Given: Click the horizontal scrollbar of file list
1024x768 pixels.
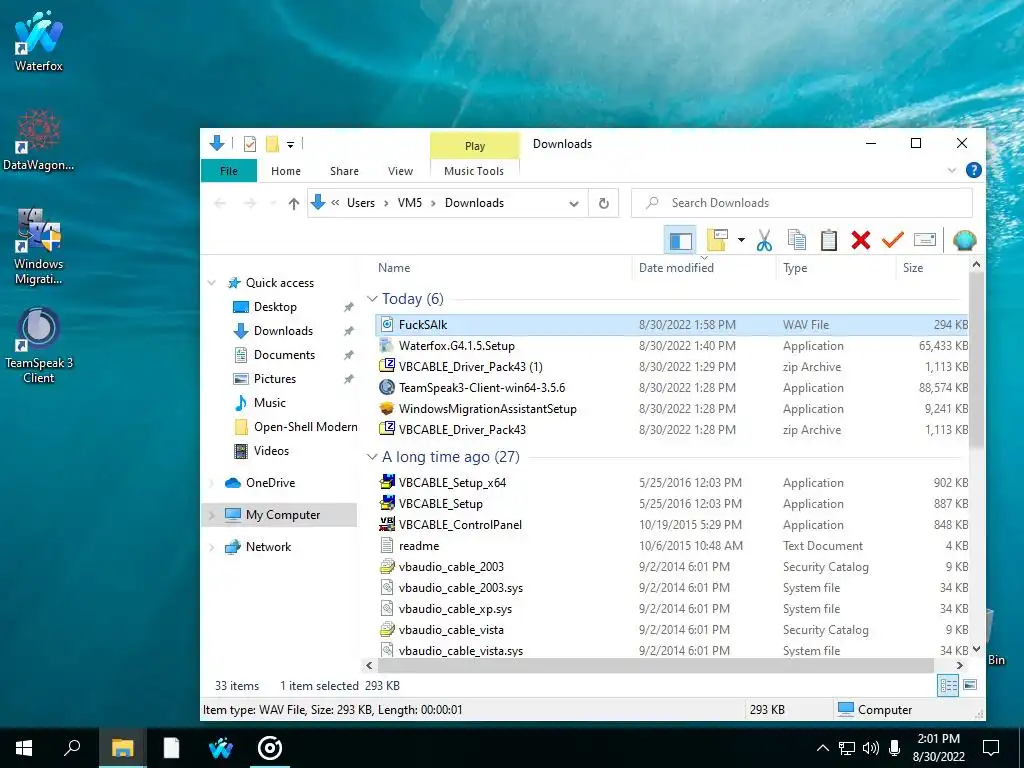Looking at the screenshot, I should point(656,665).
